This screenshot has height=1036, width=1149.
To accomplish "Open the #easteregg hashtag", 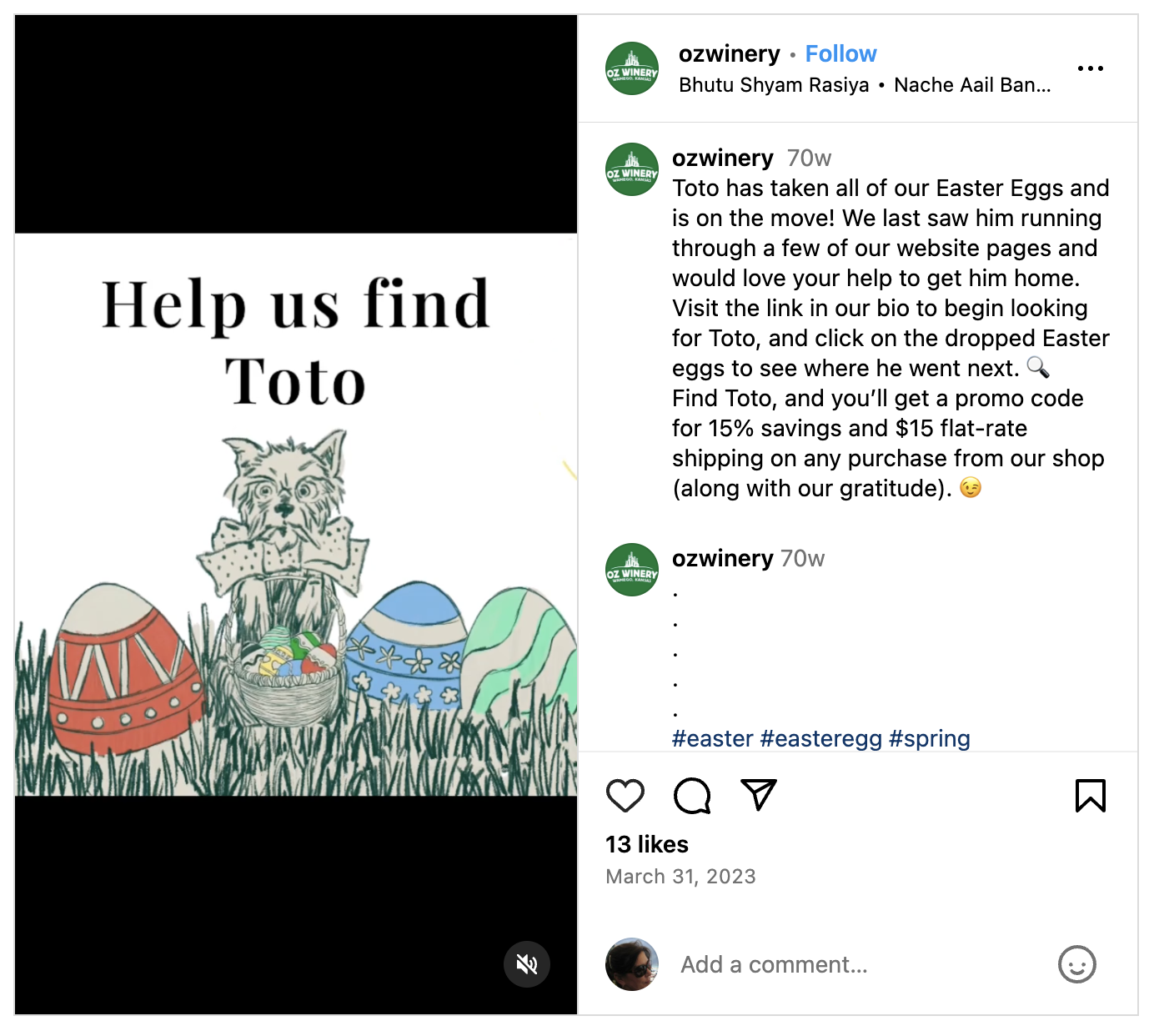I will tap(821, 739).
